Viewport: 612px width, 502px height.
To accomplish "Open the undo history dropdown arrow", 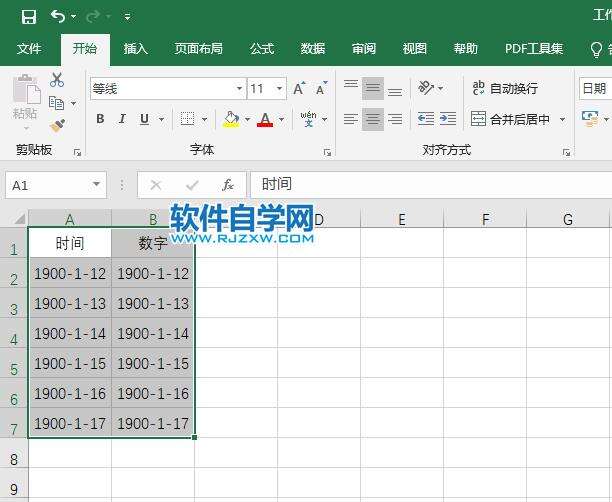I will [73, 17].
